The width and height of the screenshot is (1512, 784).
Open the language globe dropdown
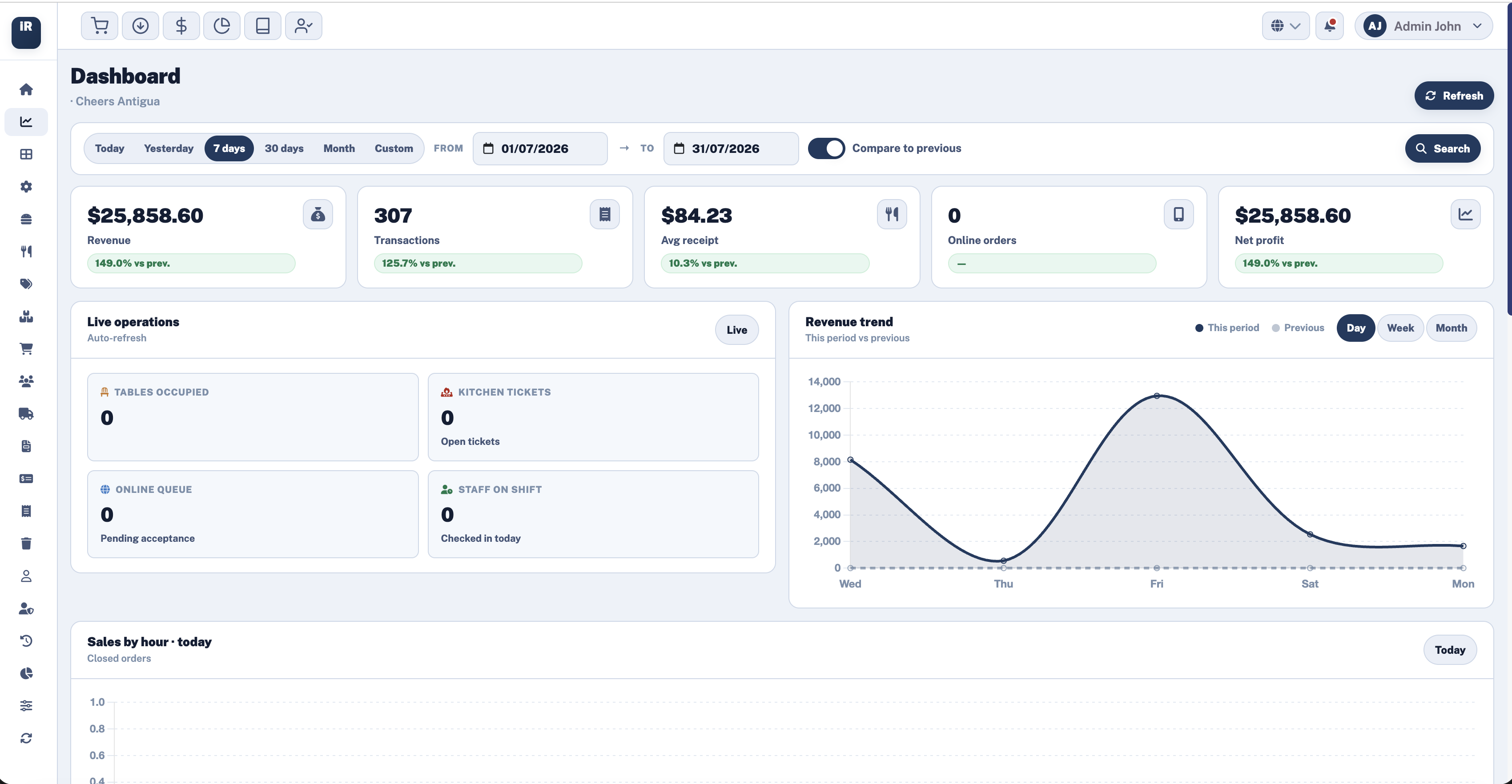[1286, 26]
